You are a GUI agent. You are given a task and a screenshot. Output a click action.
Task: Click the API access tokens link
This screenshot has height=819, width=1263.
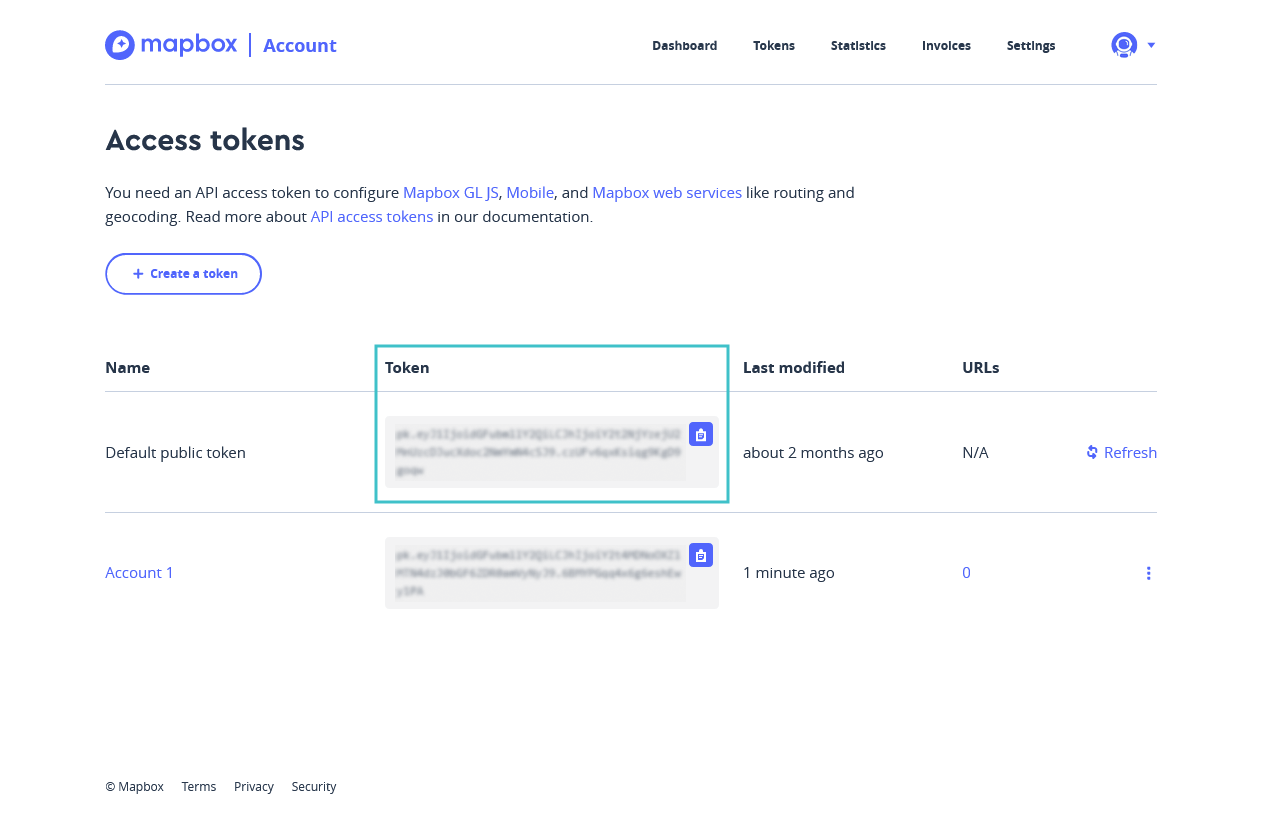tap(371, 216)
